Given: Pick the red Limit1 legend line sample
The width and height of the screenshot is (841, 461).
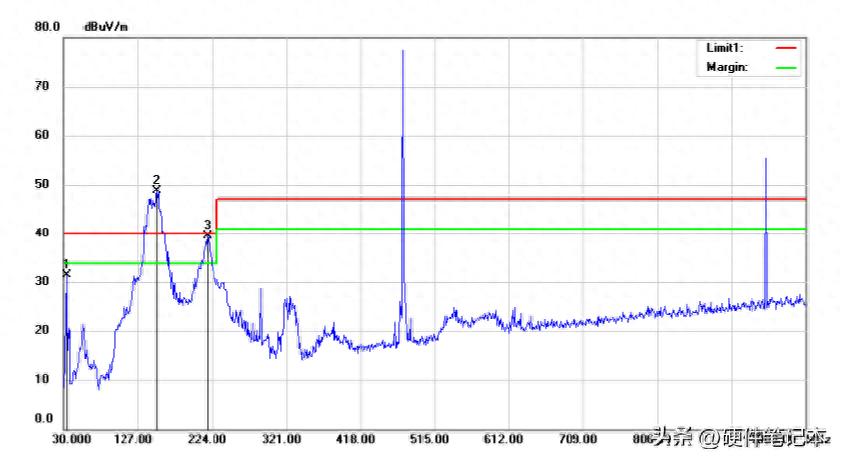Looking at the screenshot, I should pyautogui.click(x=786, y=48).
